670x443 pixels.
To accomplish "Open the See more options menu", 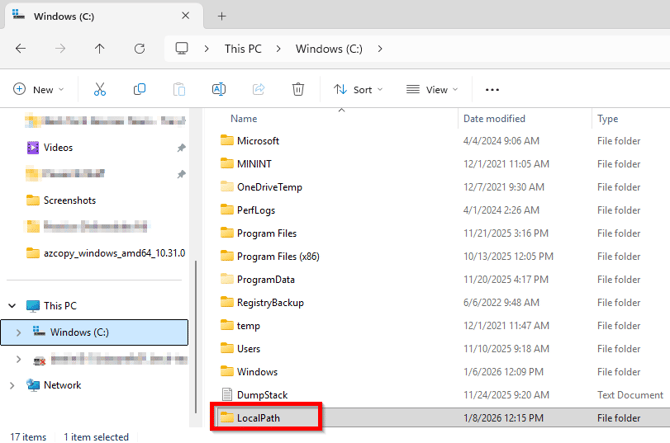I will 491,89.
